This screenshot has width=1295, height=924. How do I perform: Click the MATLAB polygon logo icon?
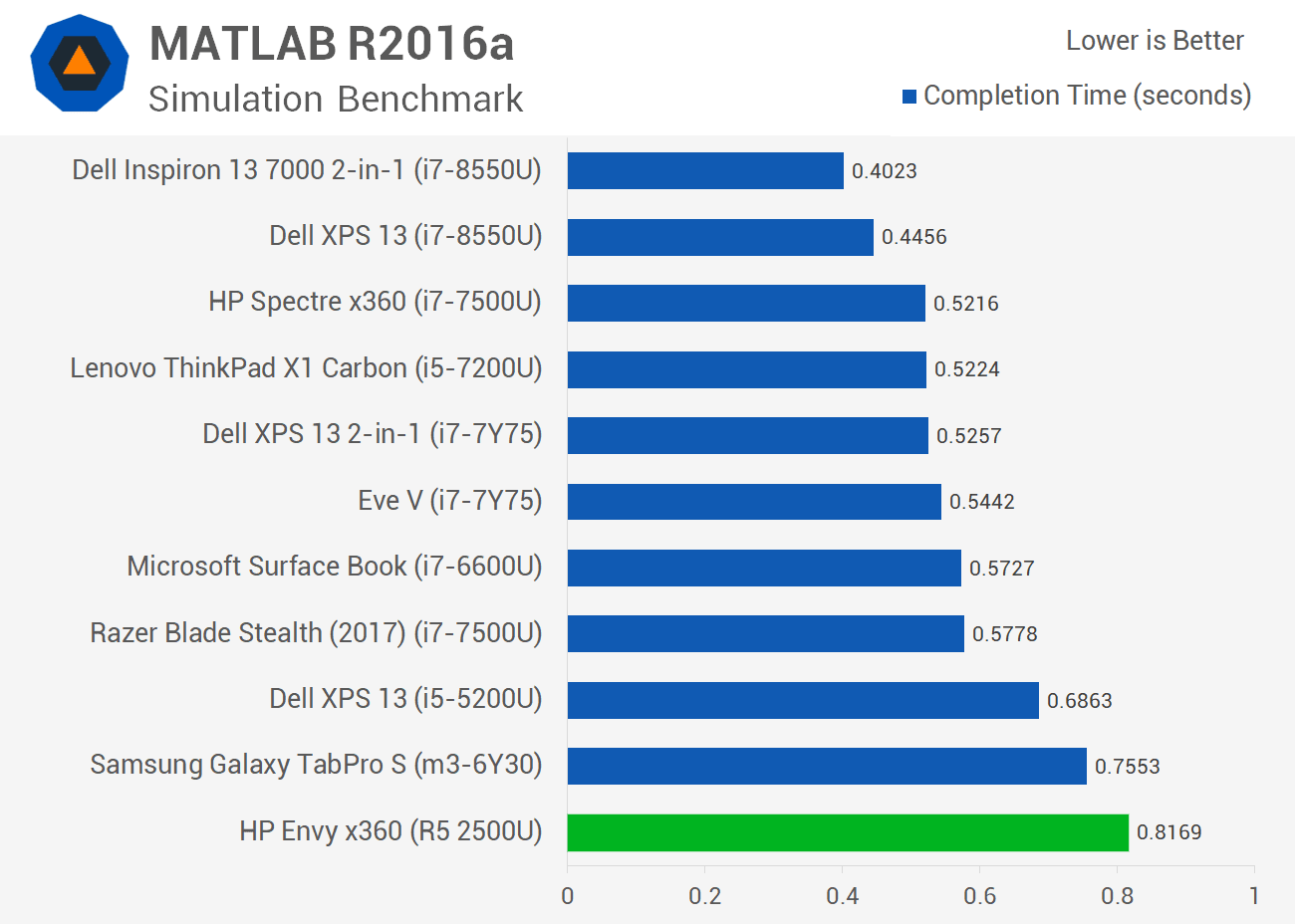click(80, 62)
